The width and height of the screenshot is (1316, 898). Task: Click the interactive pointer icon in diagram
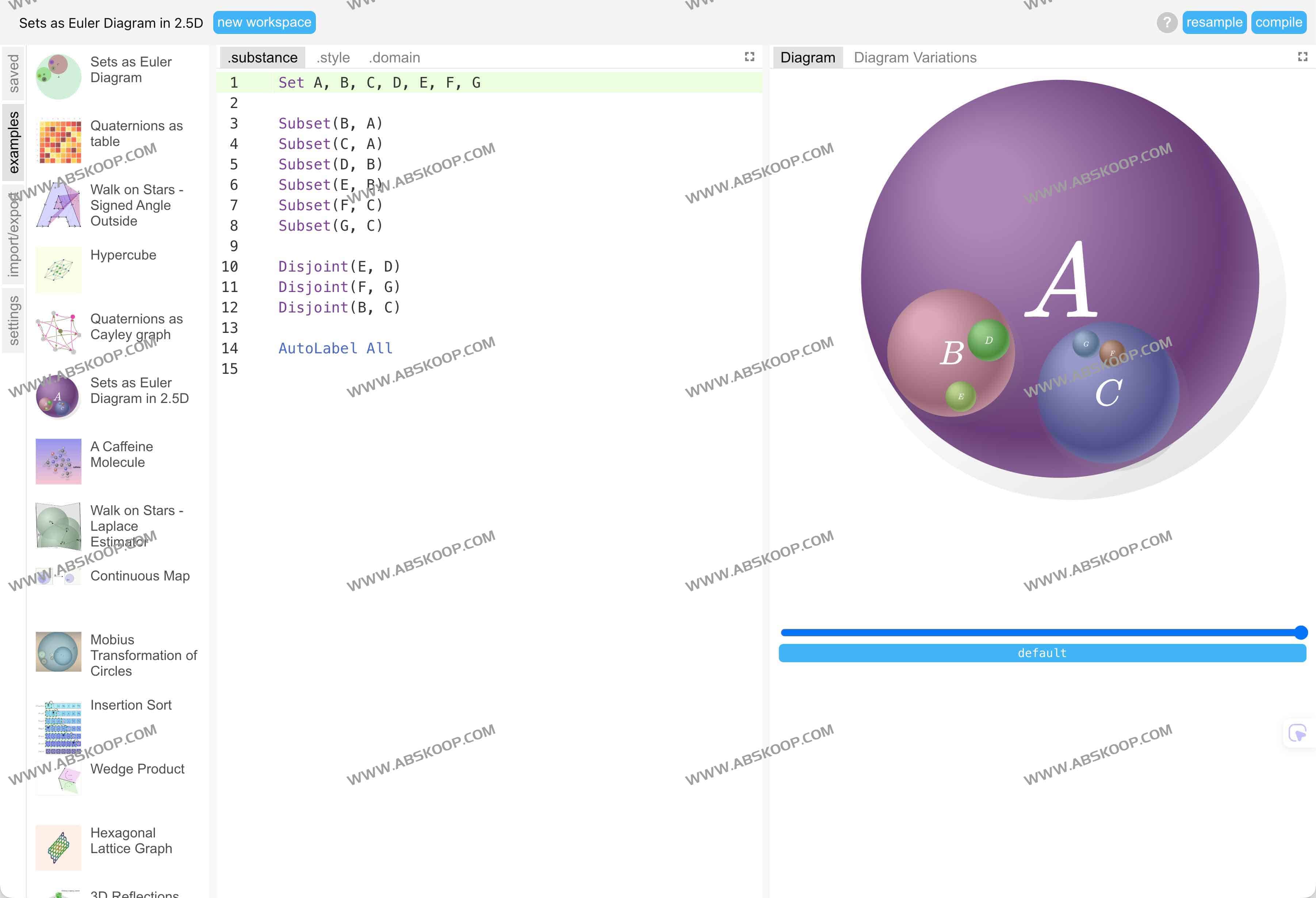pyautogui.click(x=1297, y=733)
